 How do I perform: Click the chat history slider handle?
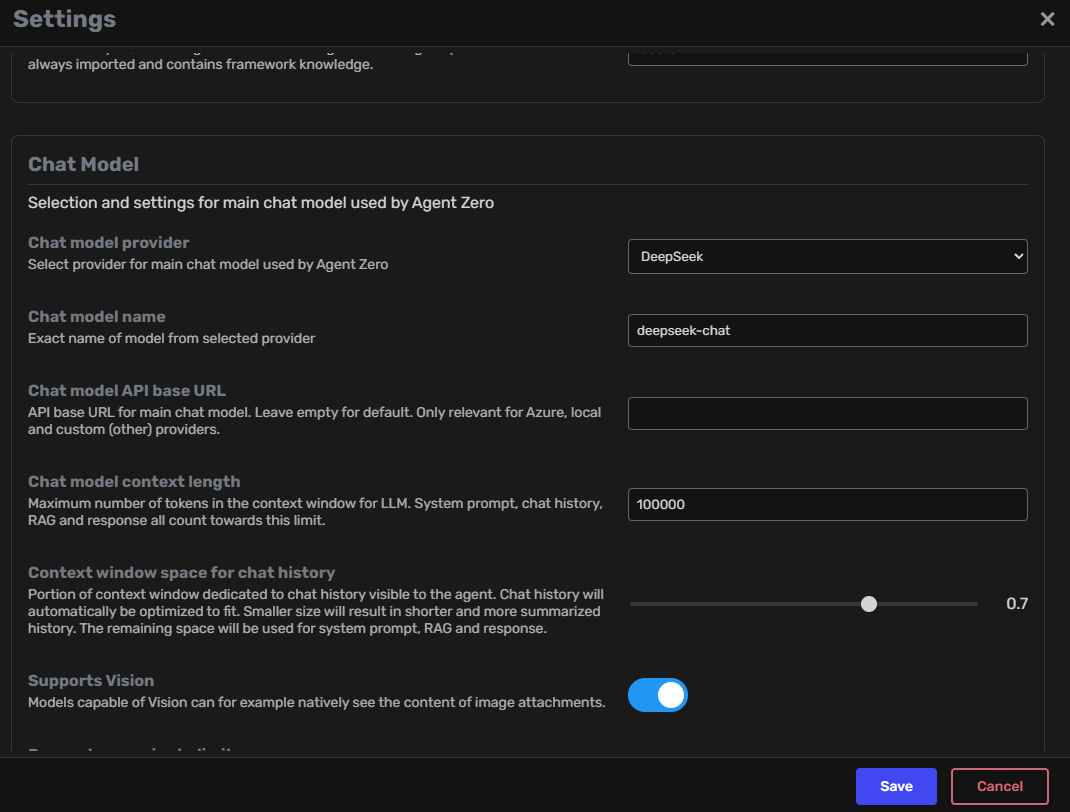(869, 603)
